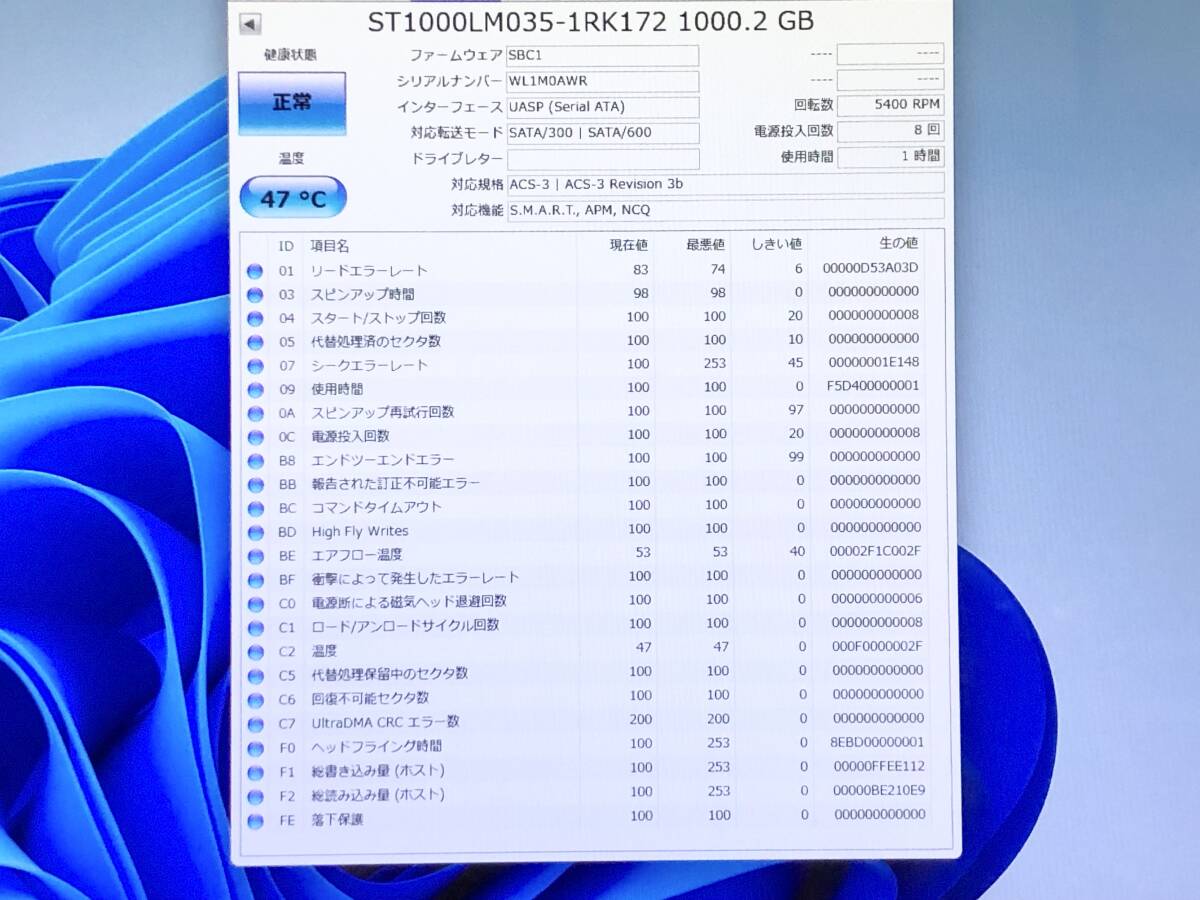
Task: Click the status icon for ID 01 row
Action: (254, 271)
